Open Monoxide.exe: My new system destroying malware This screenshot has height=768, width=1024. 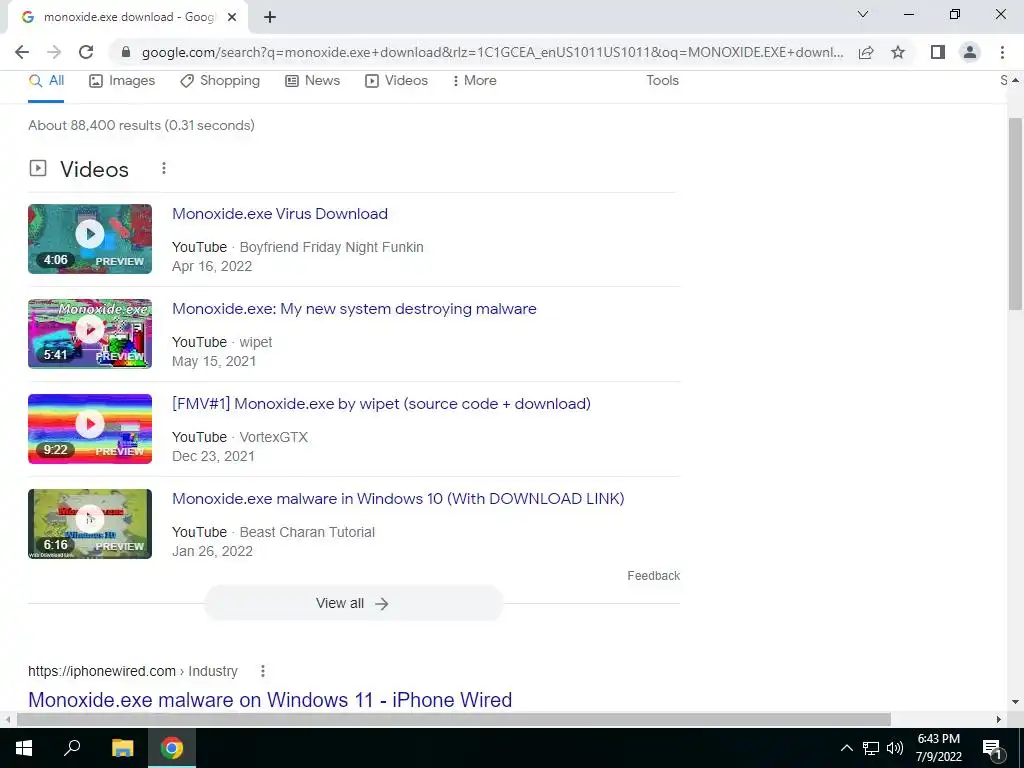point(354,308)
